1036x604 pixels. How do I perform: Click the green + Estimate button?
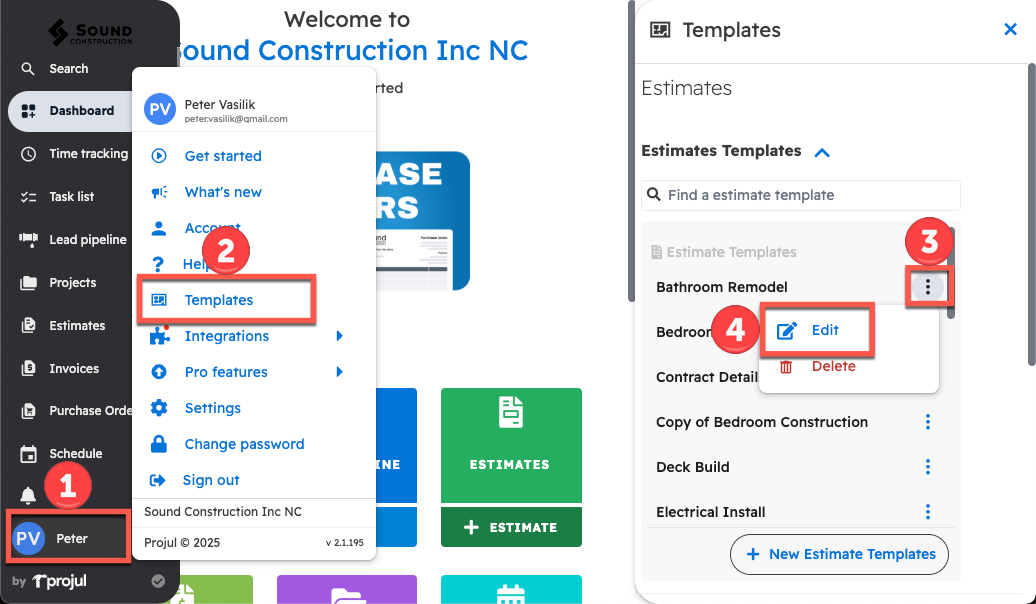coord(510,527)
